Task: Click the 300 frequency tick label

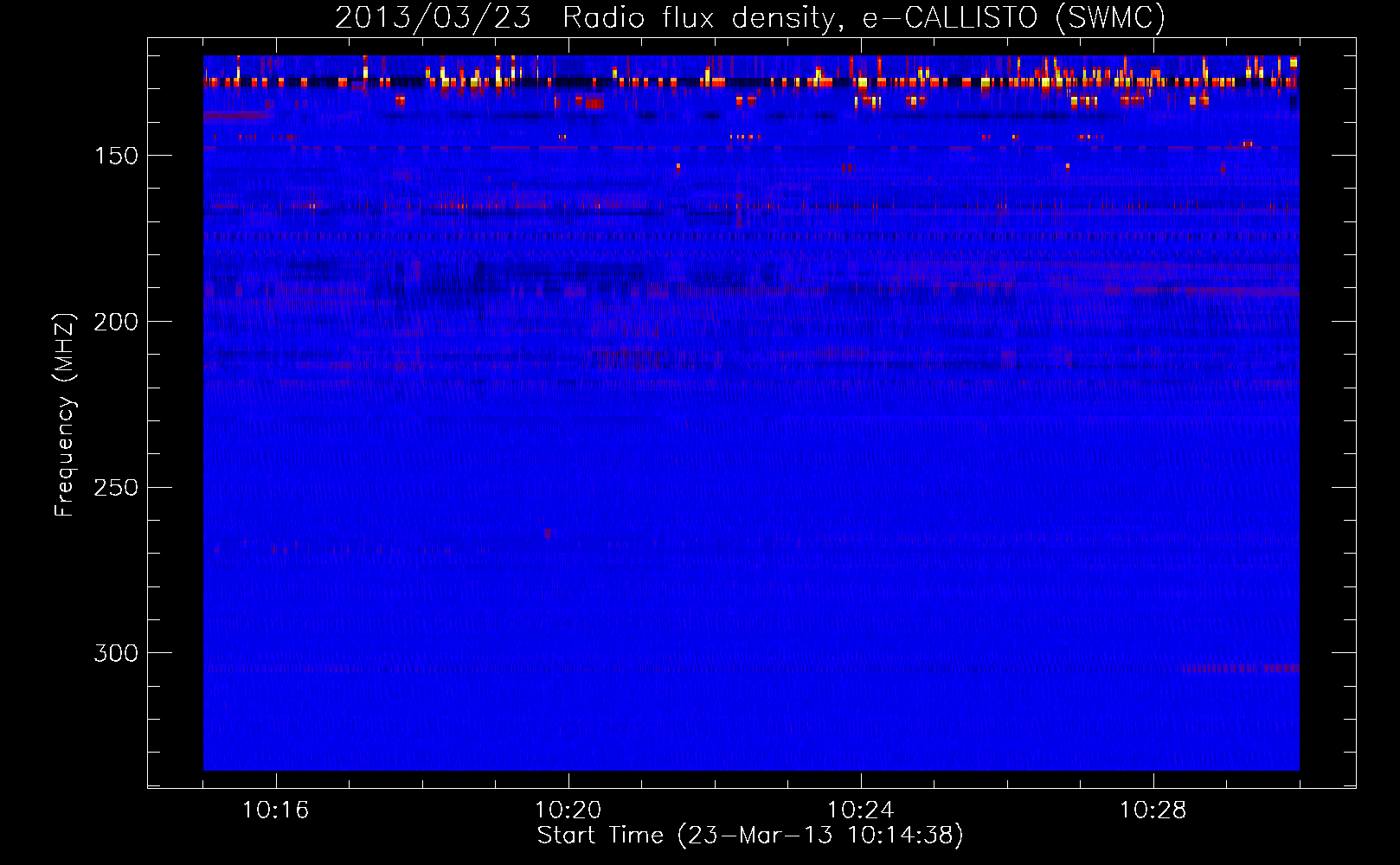Action: pos(116,653)
